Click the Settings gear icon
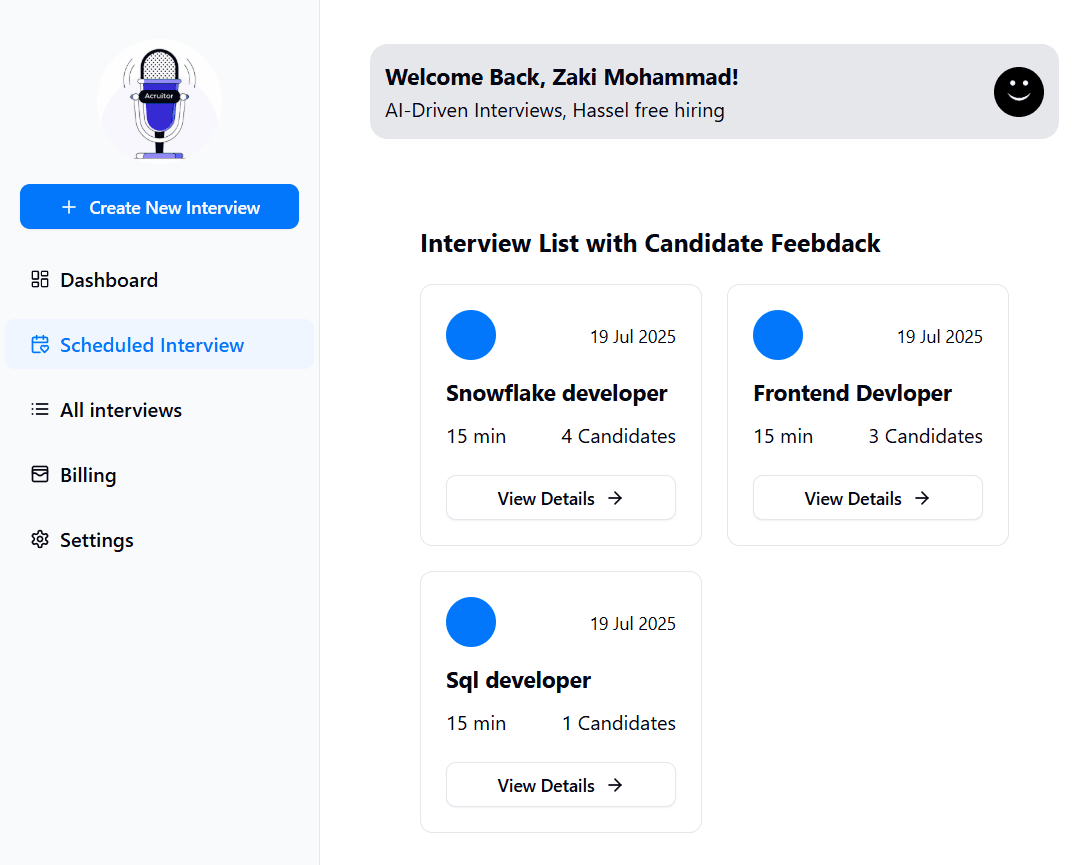 [x=40, y=540]
